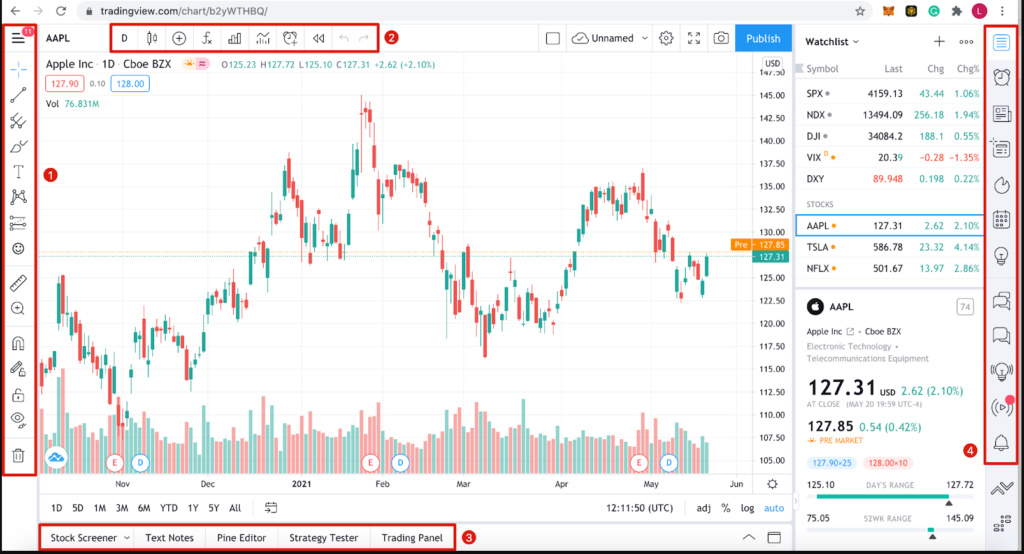The height and width of the screenshot is (554, 1024).
Task: Open the emoji icons tool
Action: tap(18, 248)
